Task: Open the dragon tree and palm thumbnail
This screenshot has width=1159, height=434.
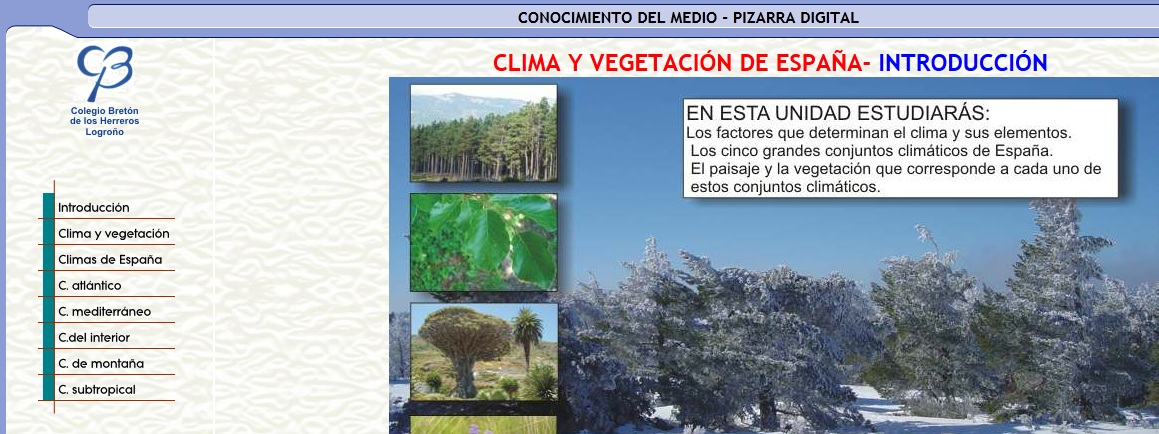Action: 483,352
